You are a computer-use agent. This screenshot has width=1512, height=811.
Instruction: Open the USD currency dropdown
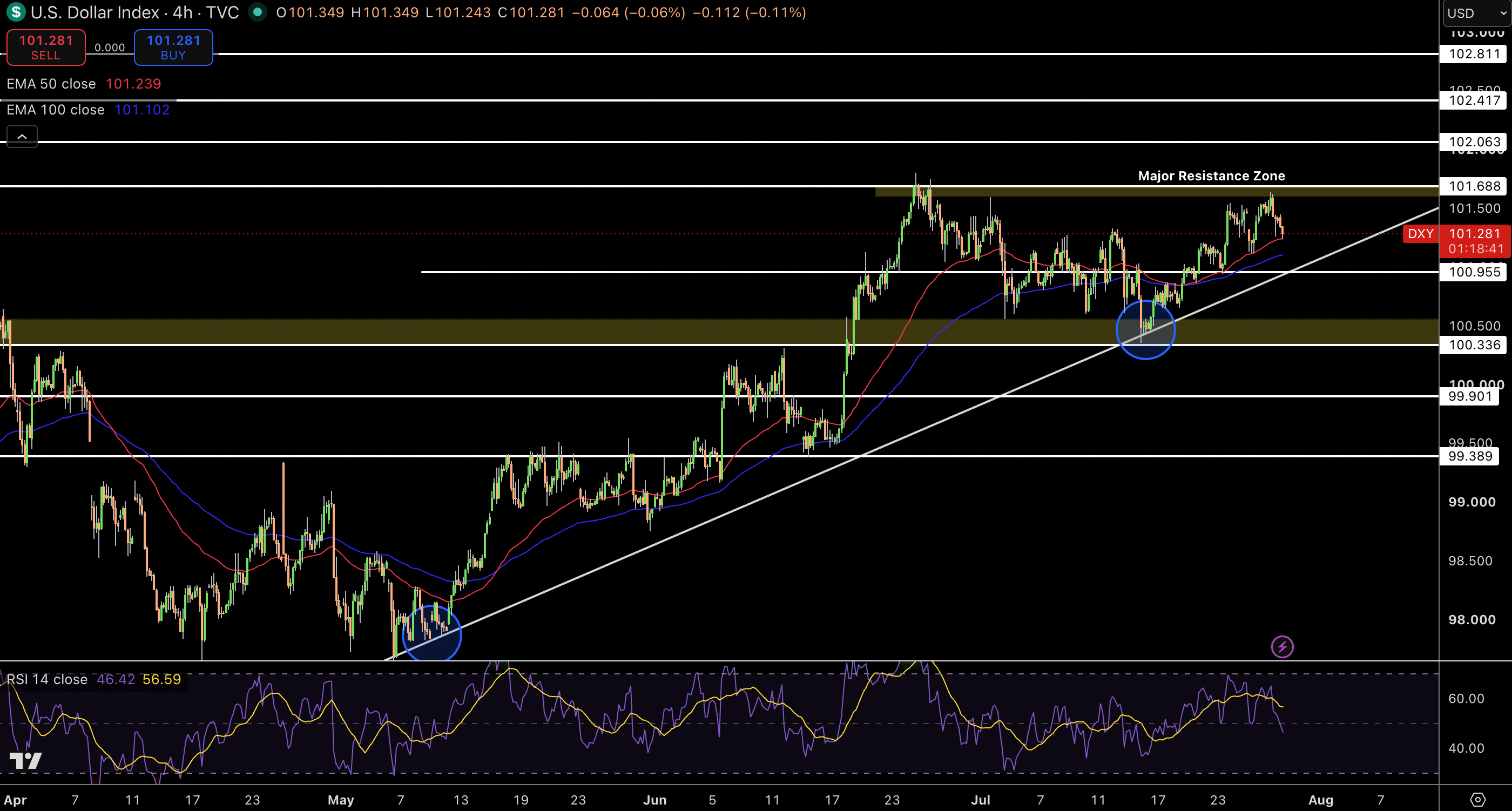pyautogui.click(x=1477, y=13)
